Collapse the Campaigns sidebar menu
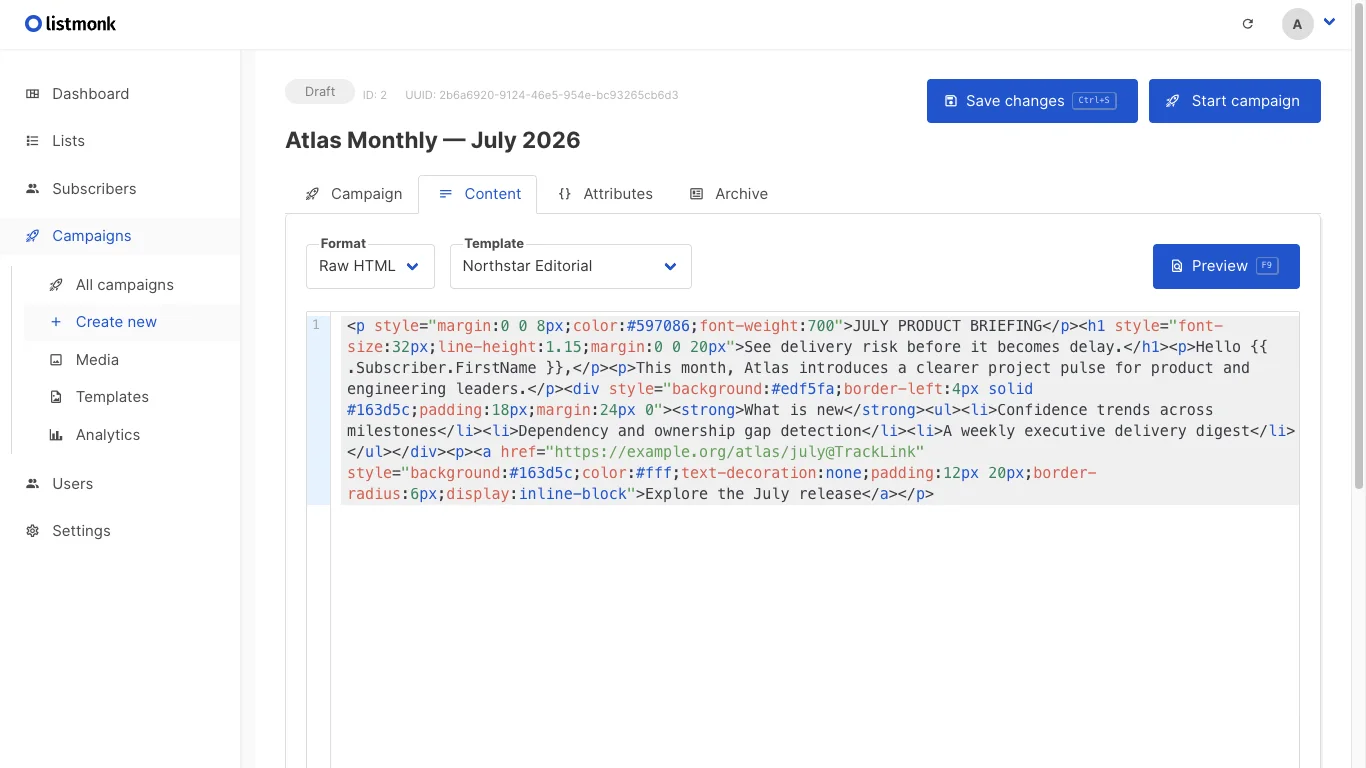Image resolution: width=1366 pixels, height=768 pixels. click(x=120, y=236)
